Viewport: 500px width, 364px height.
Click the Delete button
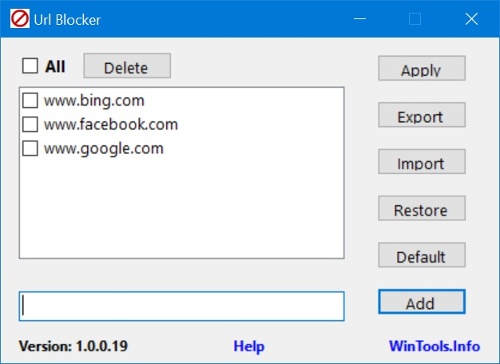127,66
